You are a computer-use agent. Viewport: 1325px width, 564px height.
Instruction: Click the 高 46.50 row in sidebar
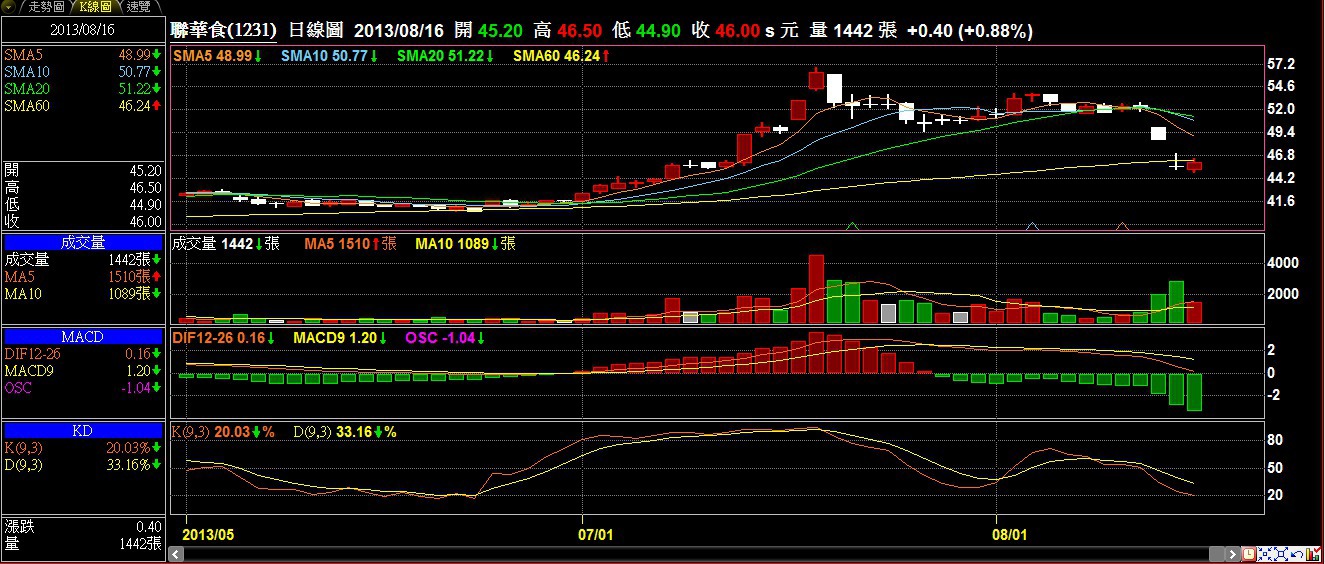pyautogui.click(x=83, y=187)
